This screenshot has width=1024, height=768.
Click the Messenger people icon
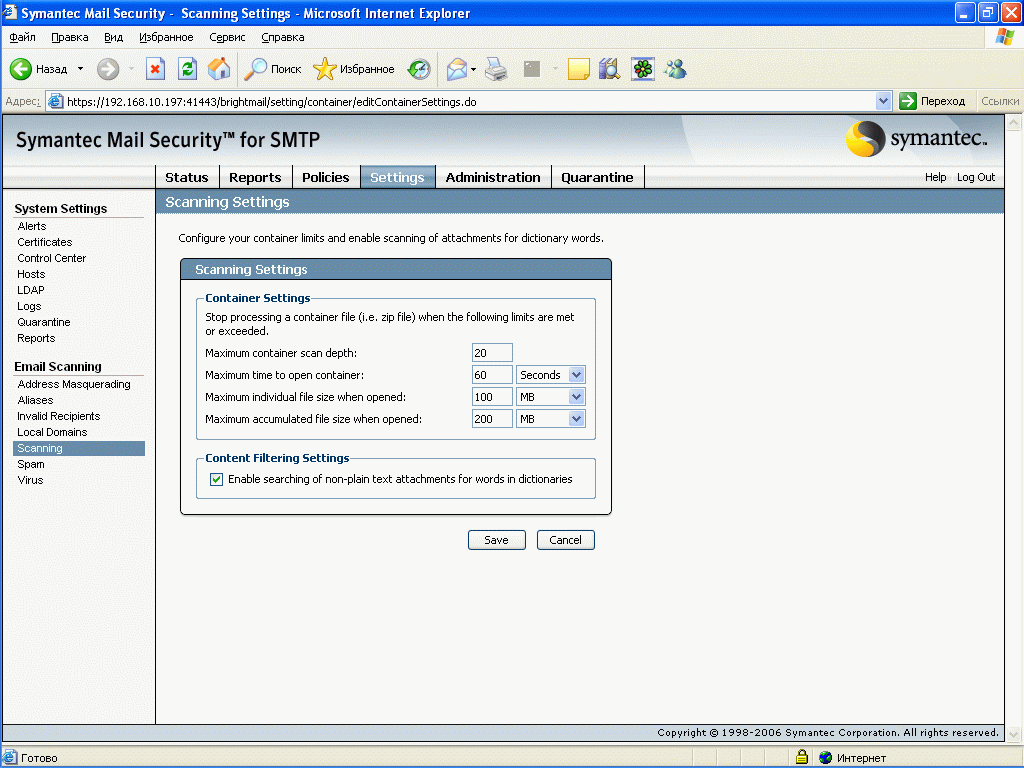(x=675, y=69)
